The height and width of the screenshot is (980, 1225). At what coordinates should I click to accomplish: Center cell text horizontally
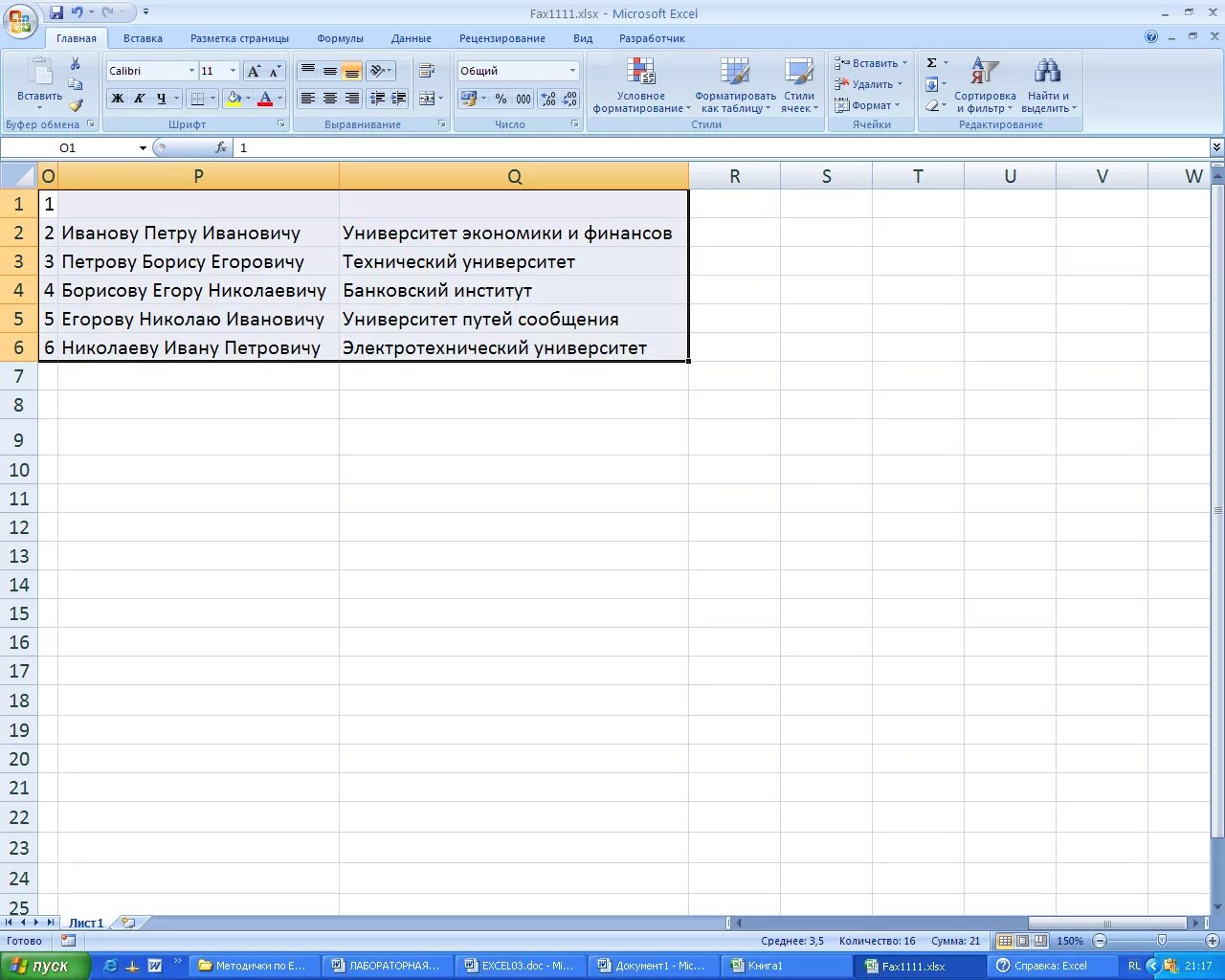pos(330,98)
